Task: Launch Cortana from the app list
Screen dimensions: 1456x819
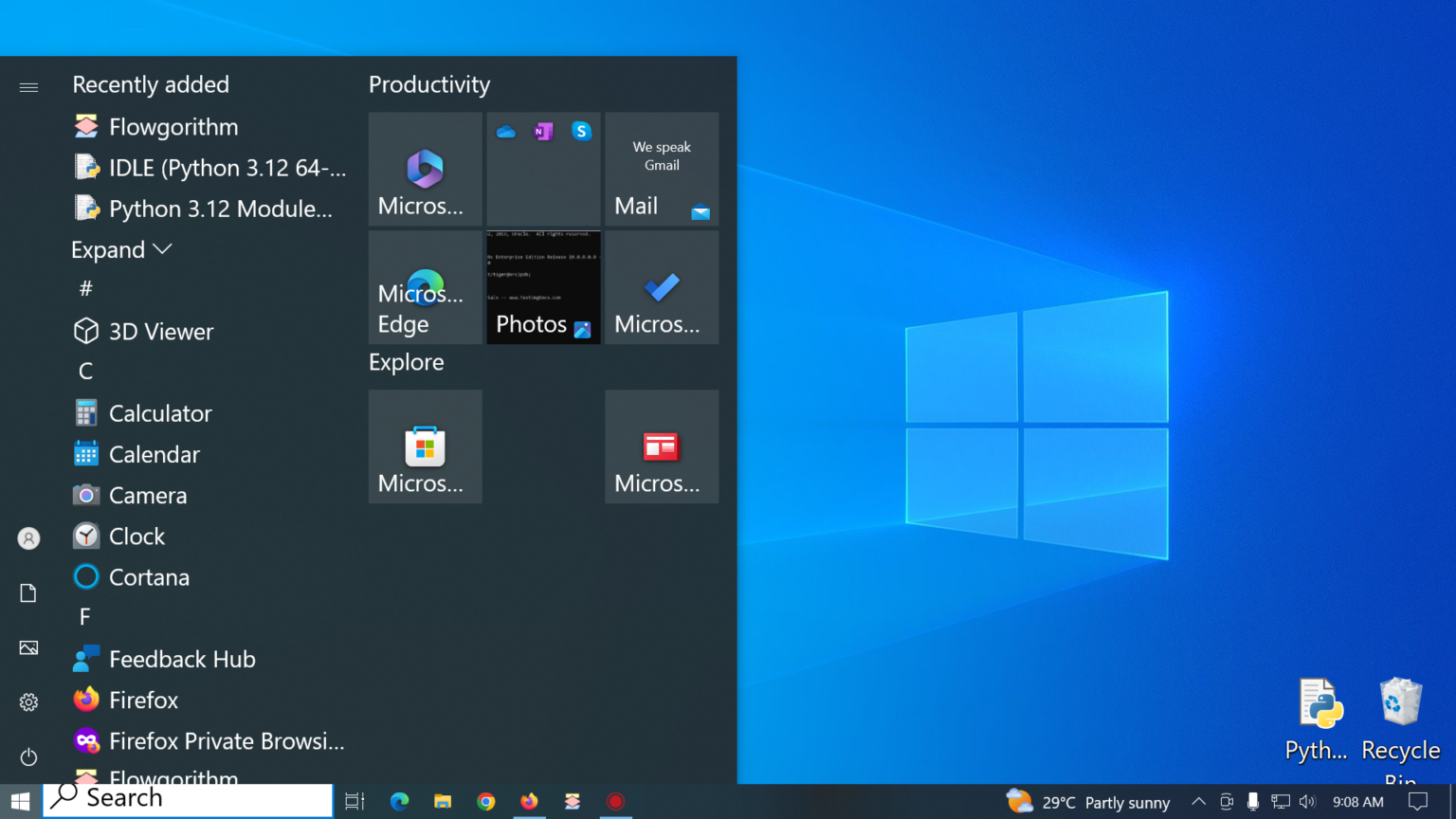Action: click(x=149, y=576)
